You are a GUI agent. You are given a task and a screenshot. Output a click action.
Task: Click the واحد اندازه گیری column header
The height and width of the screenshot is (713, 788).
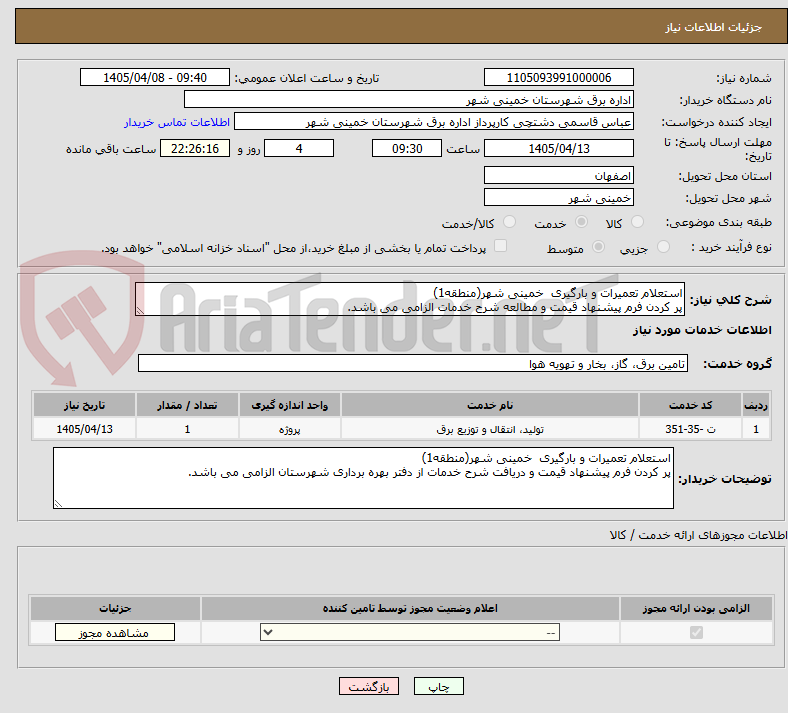(x=290, y=405)
